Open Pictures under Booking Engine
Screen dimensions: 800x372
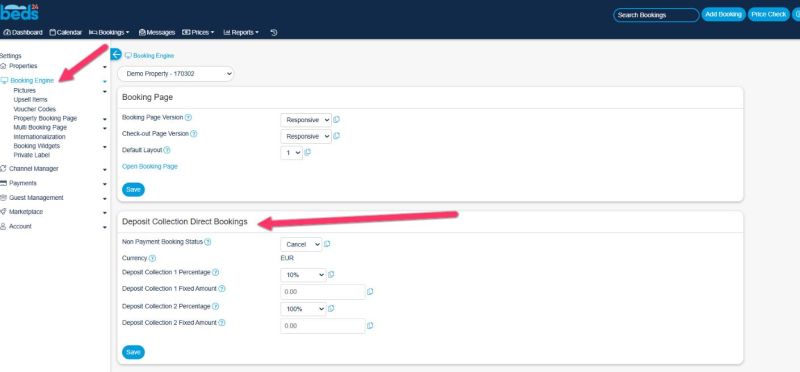24,90
